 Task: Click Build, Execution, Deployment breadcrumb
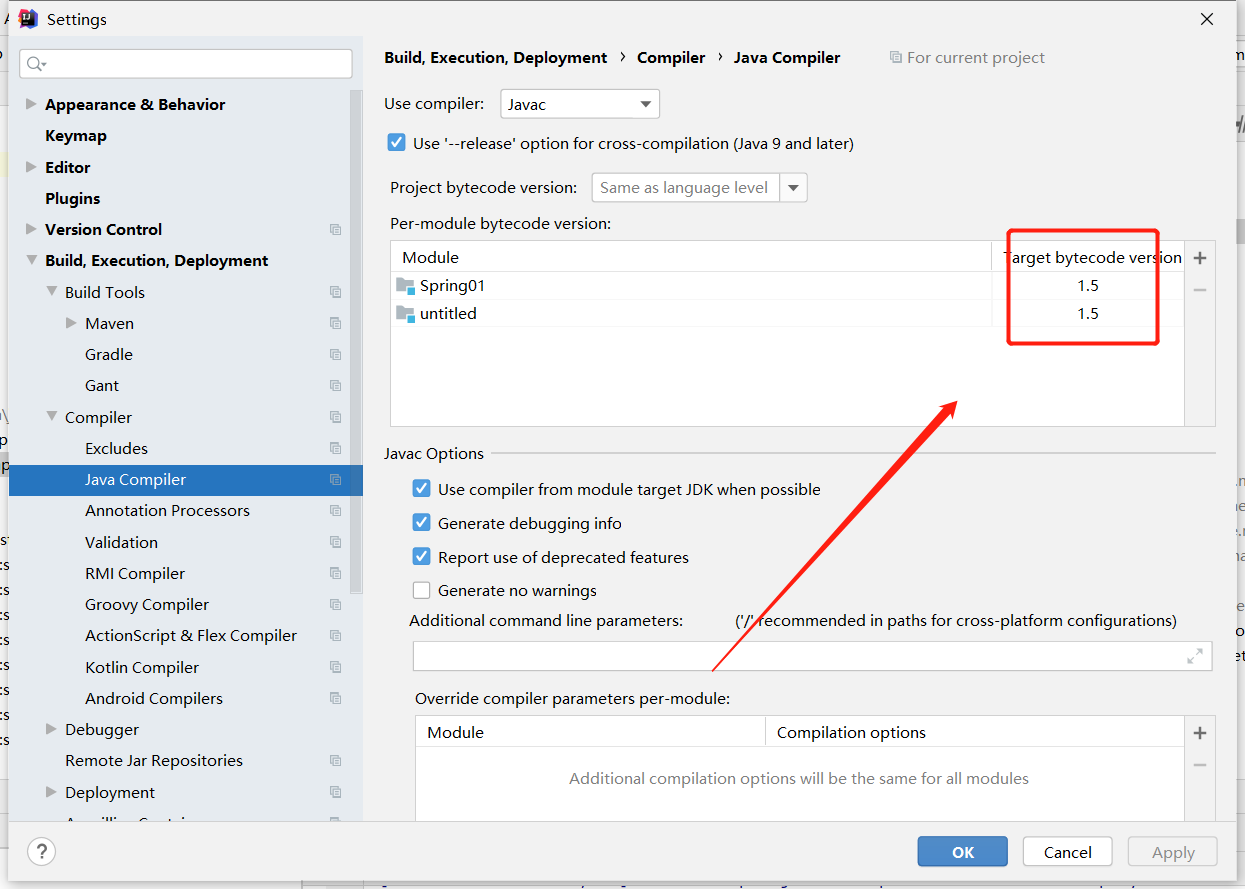point(496,58)
